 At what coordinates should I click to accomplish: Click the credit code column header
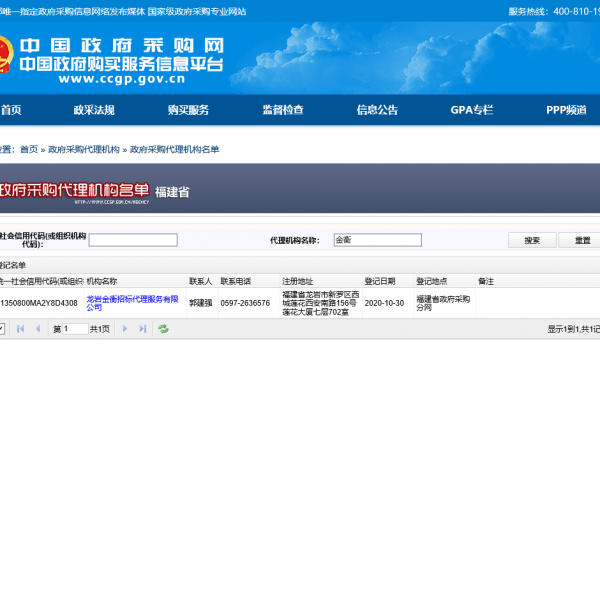click(42, 281)
